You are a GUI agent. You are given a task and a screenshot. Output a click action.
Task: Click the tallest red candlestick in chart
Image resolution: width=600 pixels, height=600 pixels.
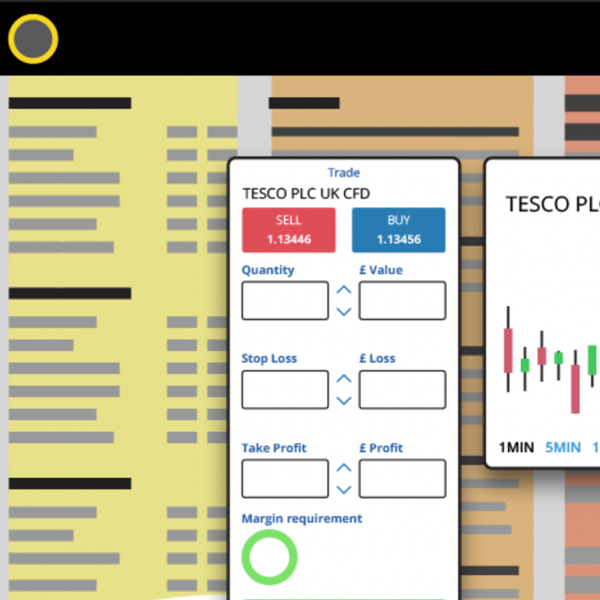coord(508,350)
